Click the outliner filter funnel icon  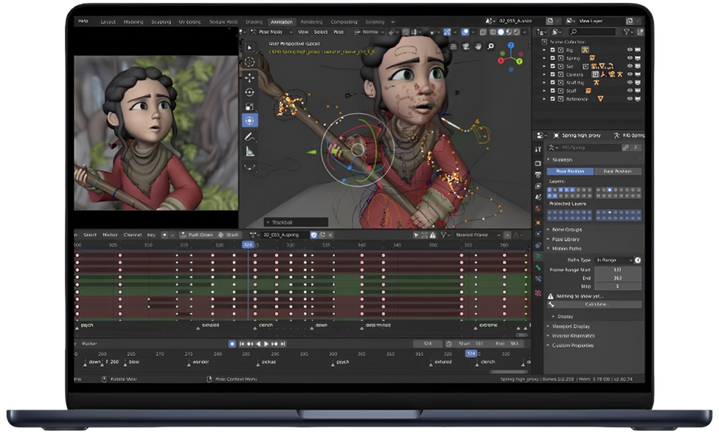pos(626,32)
